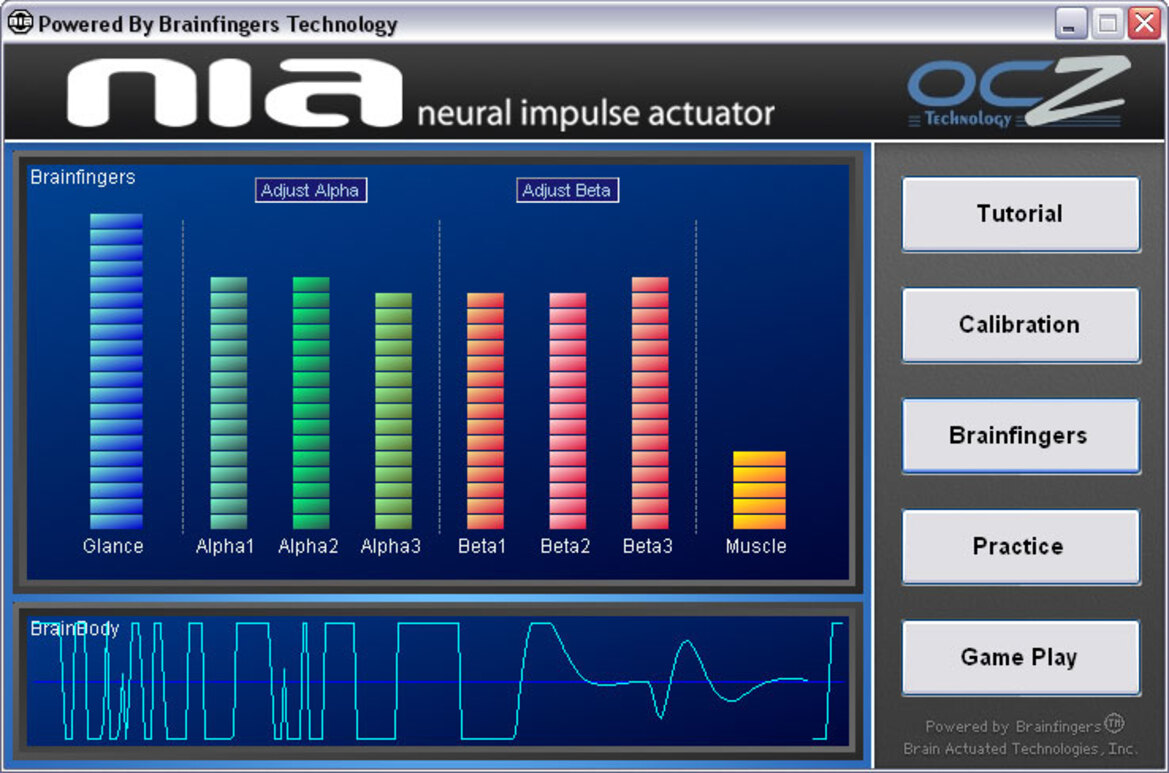
Task: Launch Game Play mode
Action: coord(1020,657)
